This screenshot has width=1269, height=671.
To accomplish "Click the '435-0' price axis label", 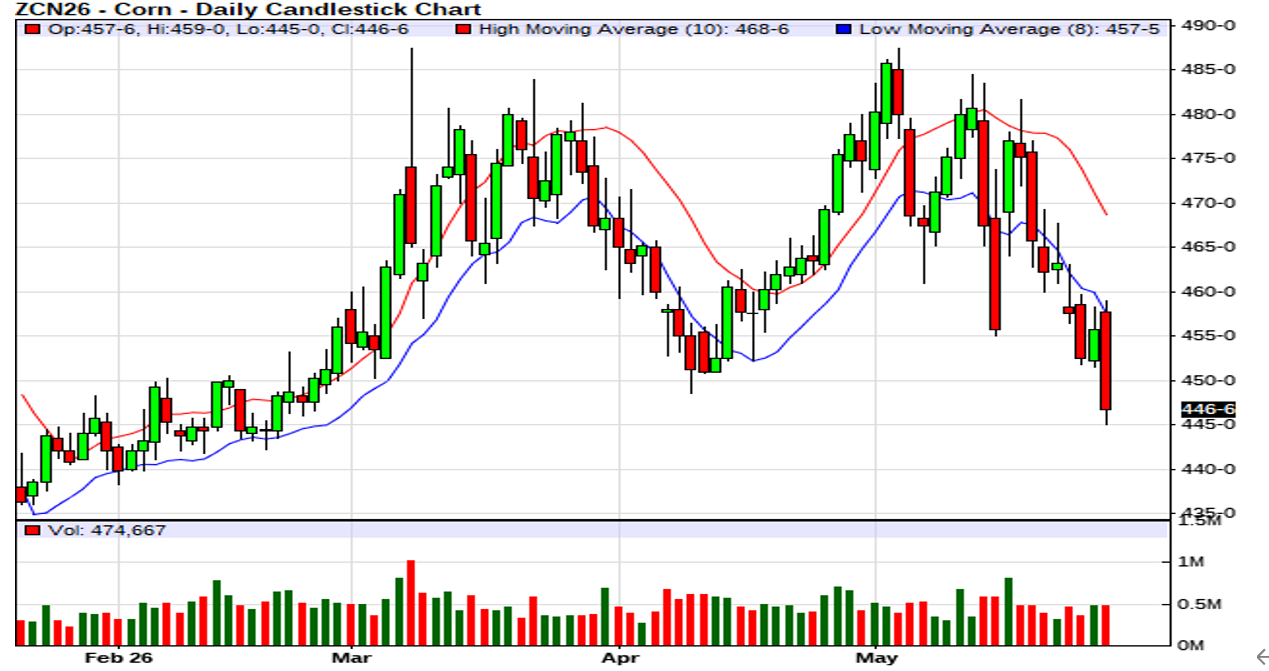I will [x=1209, y=513].
